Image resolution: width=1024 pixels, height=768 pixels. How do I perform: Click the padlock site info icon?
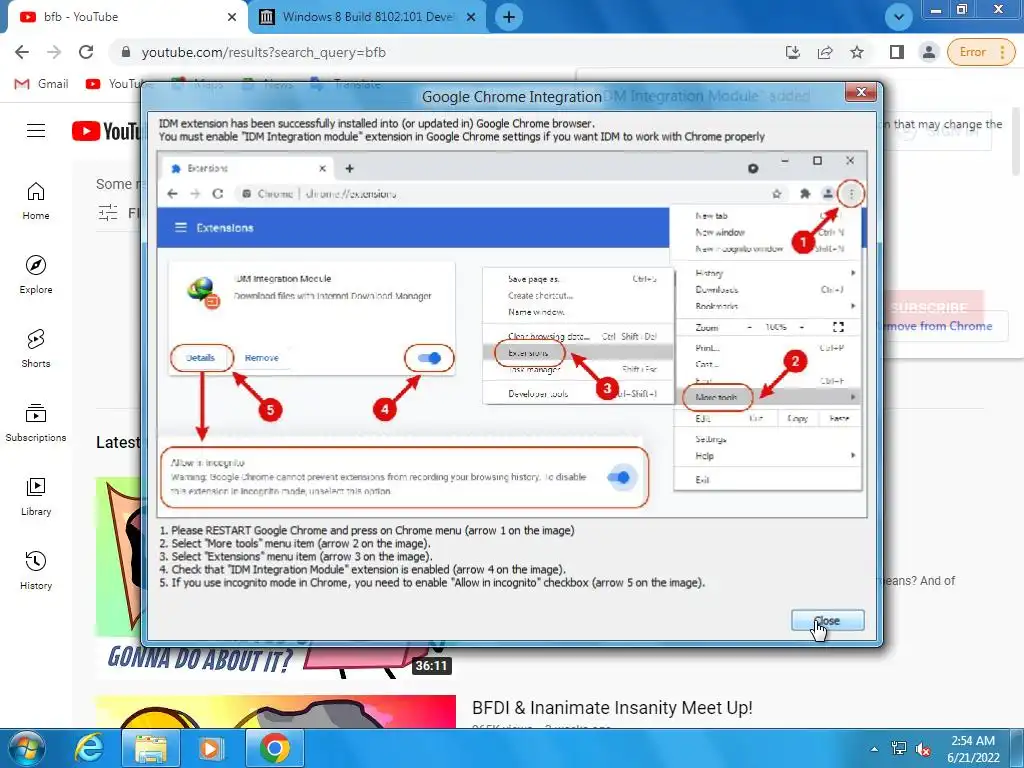tap(127, 52)
